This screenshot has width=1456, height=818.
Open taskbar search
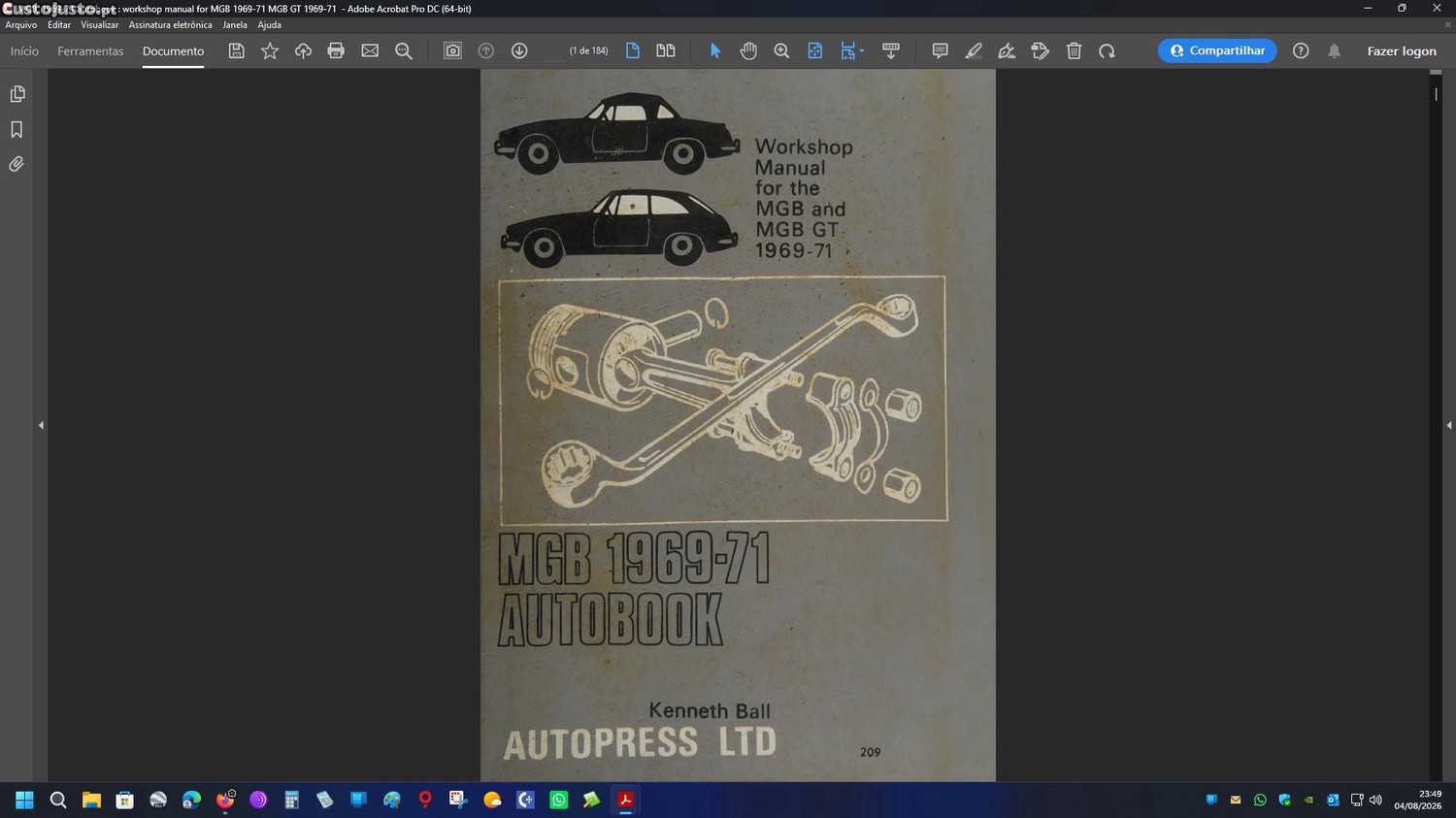[58, 800]
